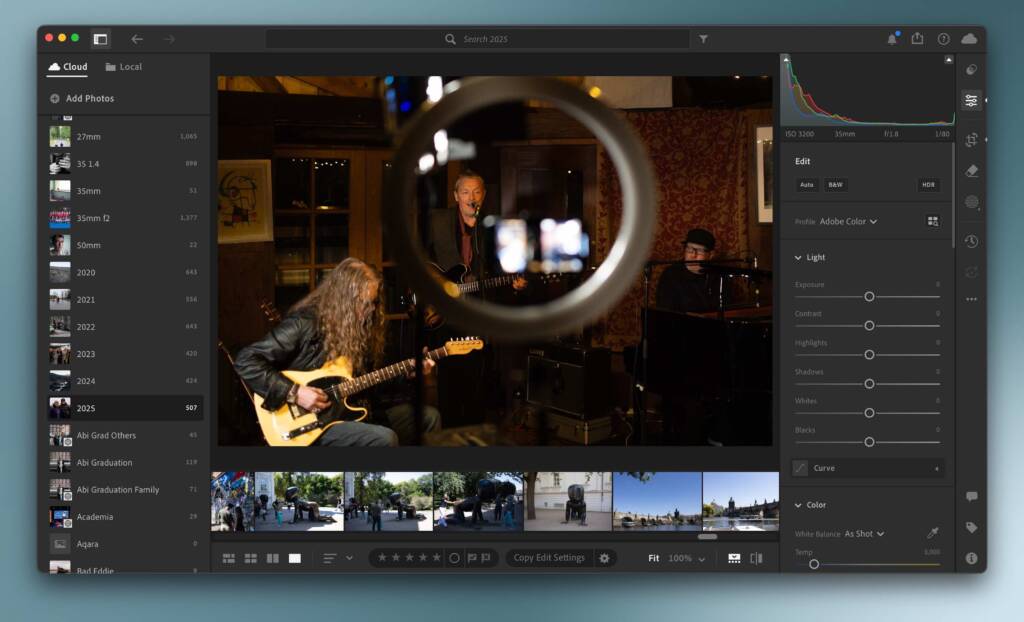
Task: Open the sort order icon
Action: pos(329,558)
